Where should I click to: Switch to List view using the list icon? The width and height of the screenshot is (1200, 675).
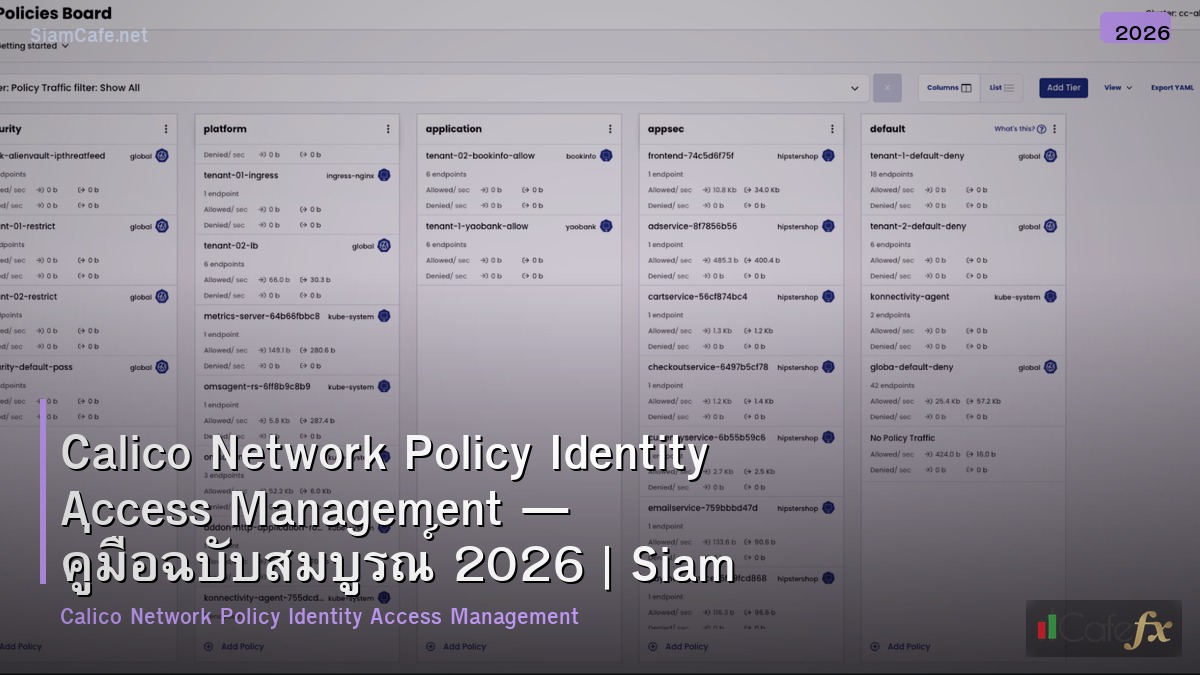tap(1009, 87)
